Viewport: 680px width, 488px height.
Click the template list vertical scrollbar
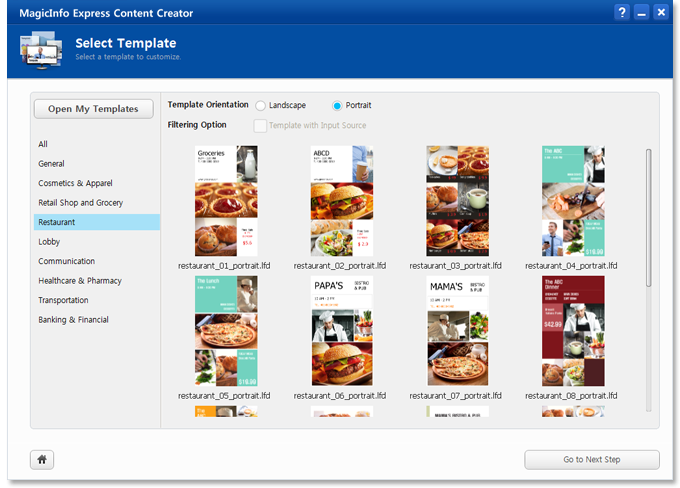tap(649, 218)
